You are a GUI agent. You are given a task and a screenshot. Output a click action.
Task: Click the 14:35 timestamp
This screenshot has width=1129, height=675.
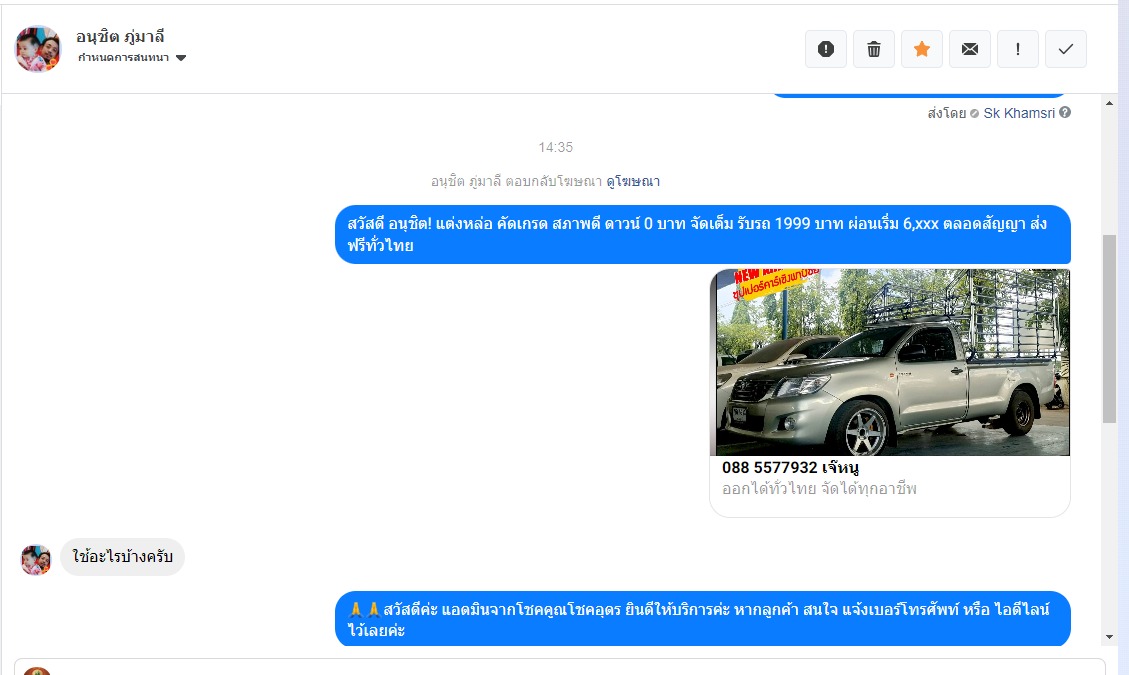[555, 148]
